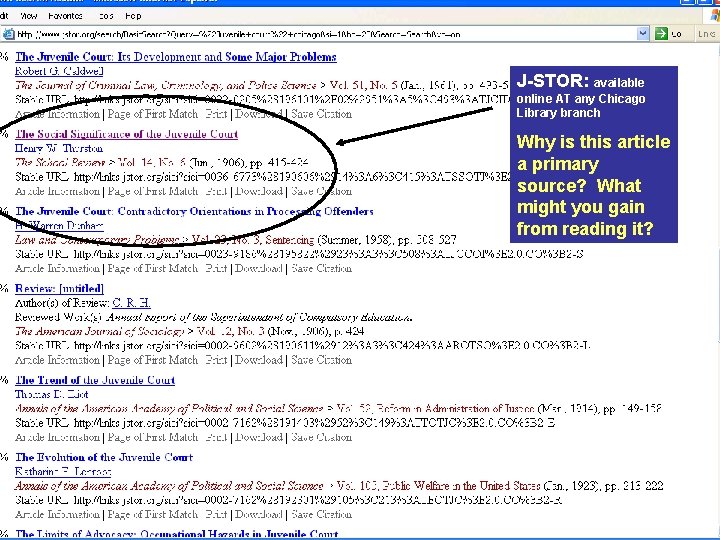Click Annals journal title under Lenroot article
This screenshot has width=720, height=540.
(169, 486)
